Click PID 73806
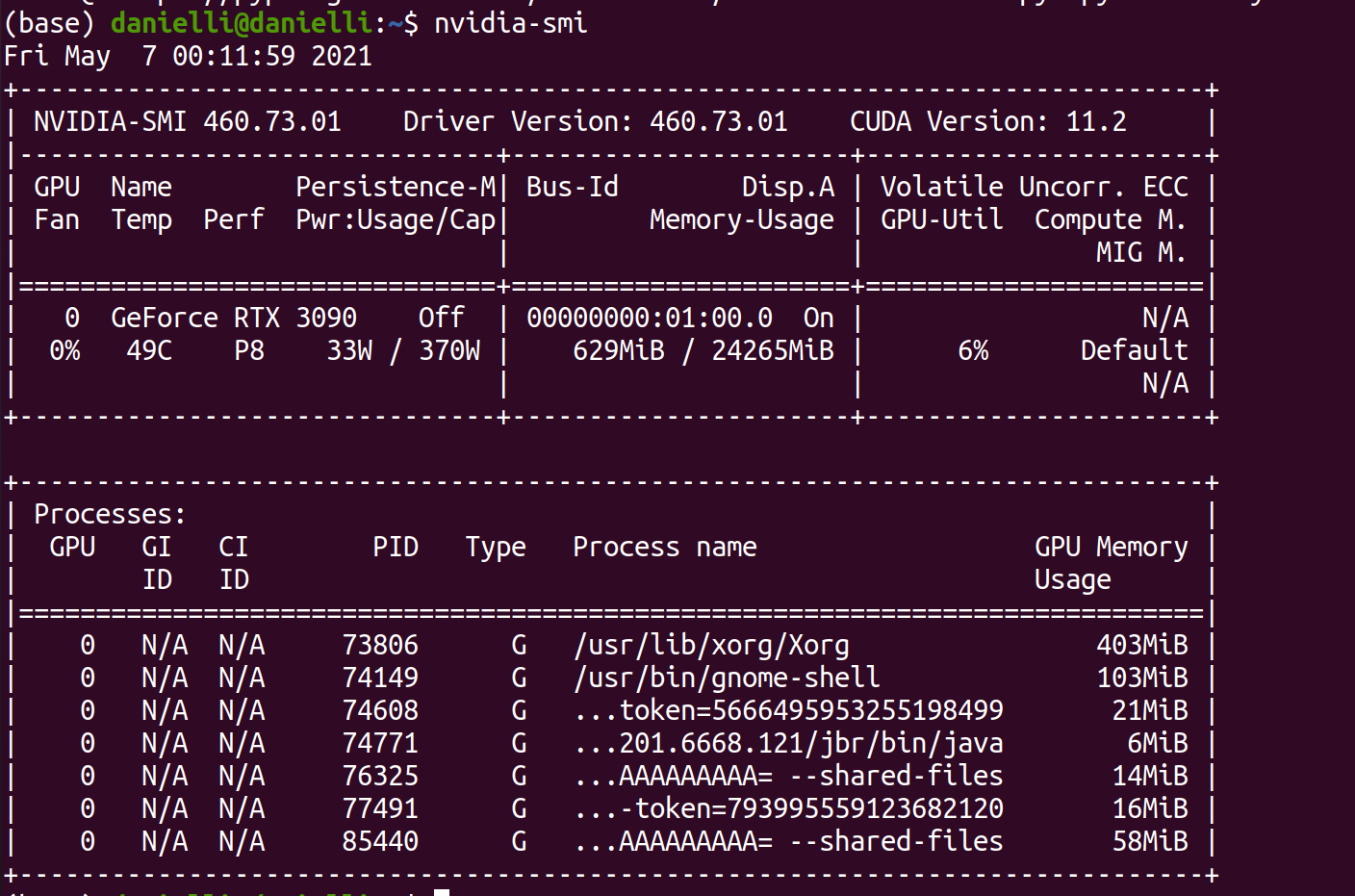The image size is (1355, 896). (380, 645)
